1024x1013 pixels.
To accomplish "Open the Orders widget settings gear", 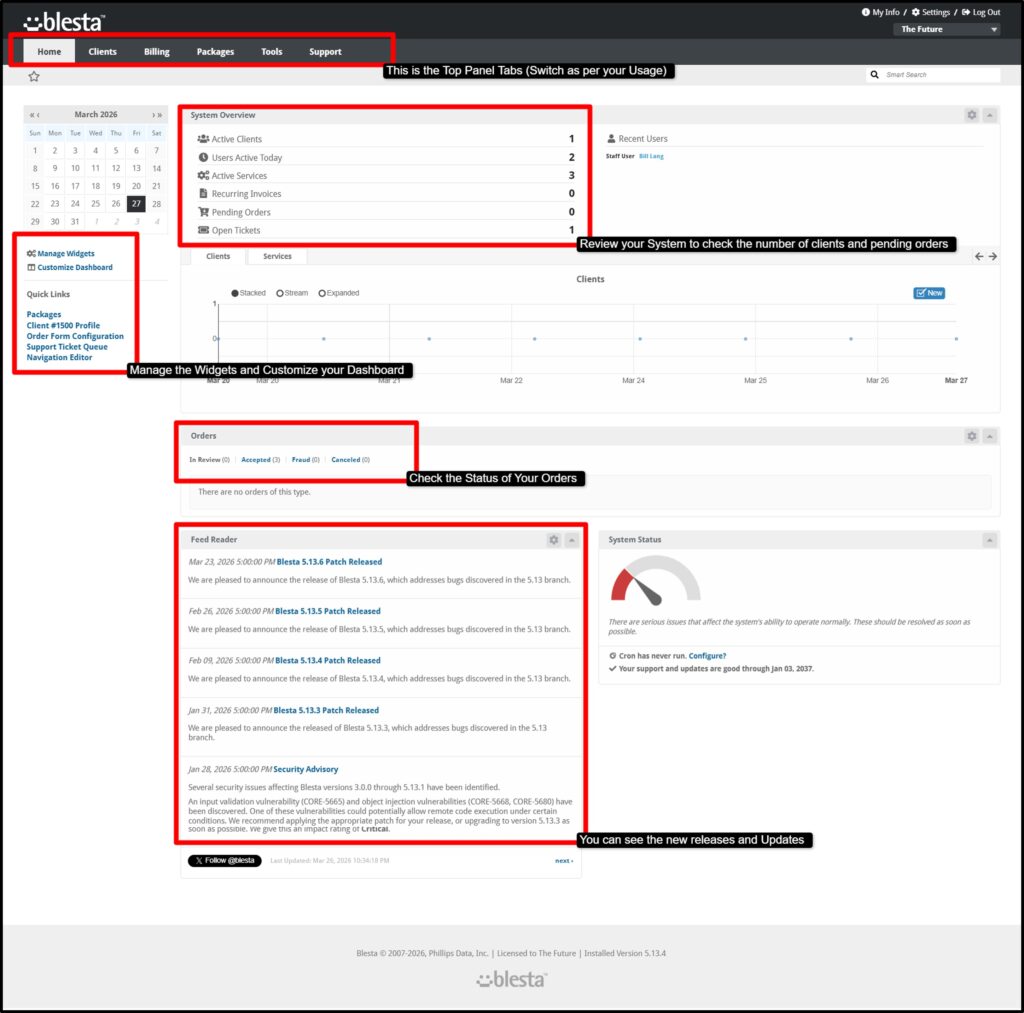I will (x=971, y=436).
